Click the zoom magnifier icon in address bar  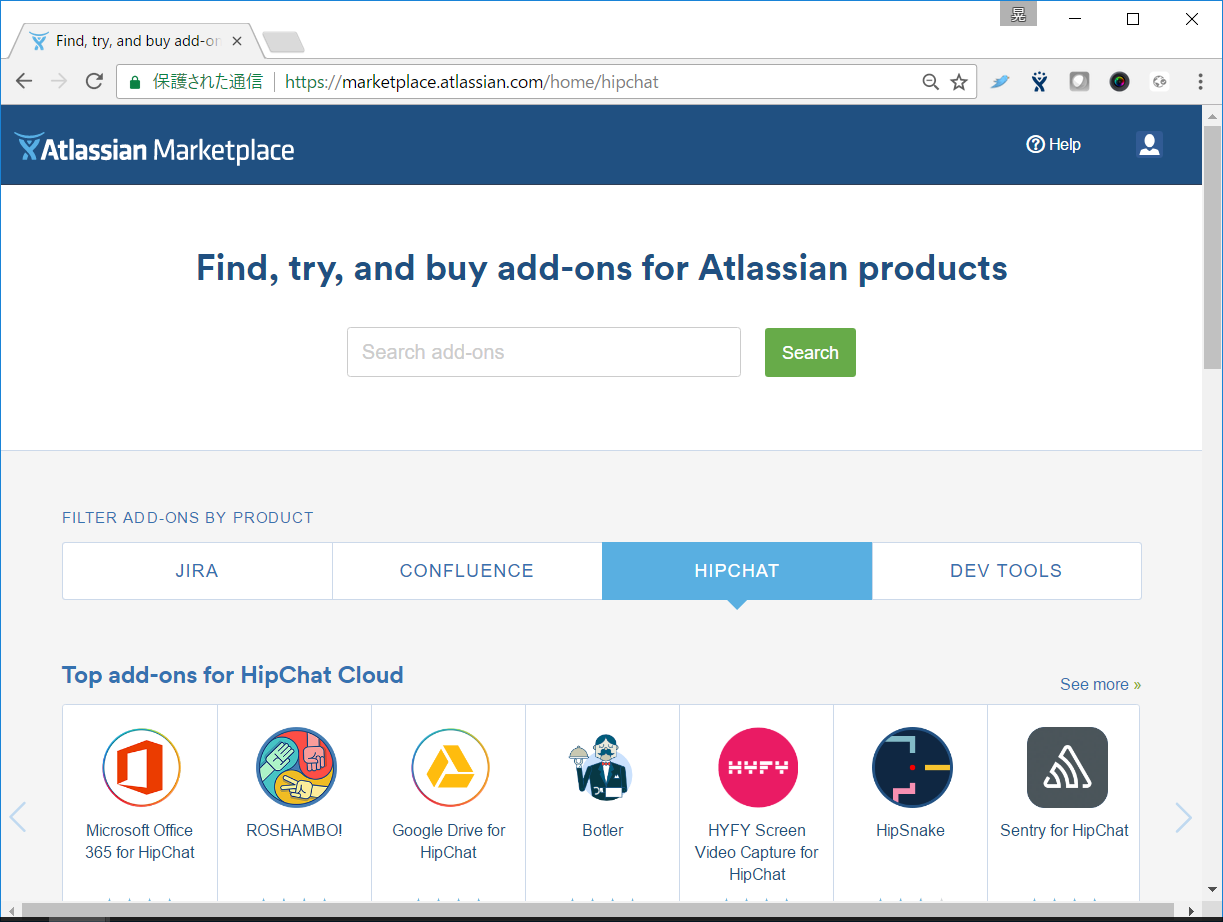coord(930,82)
